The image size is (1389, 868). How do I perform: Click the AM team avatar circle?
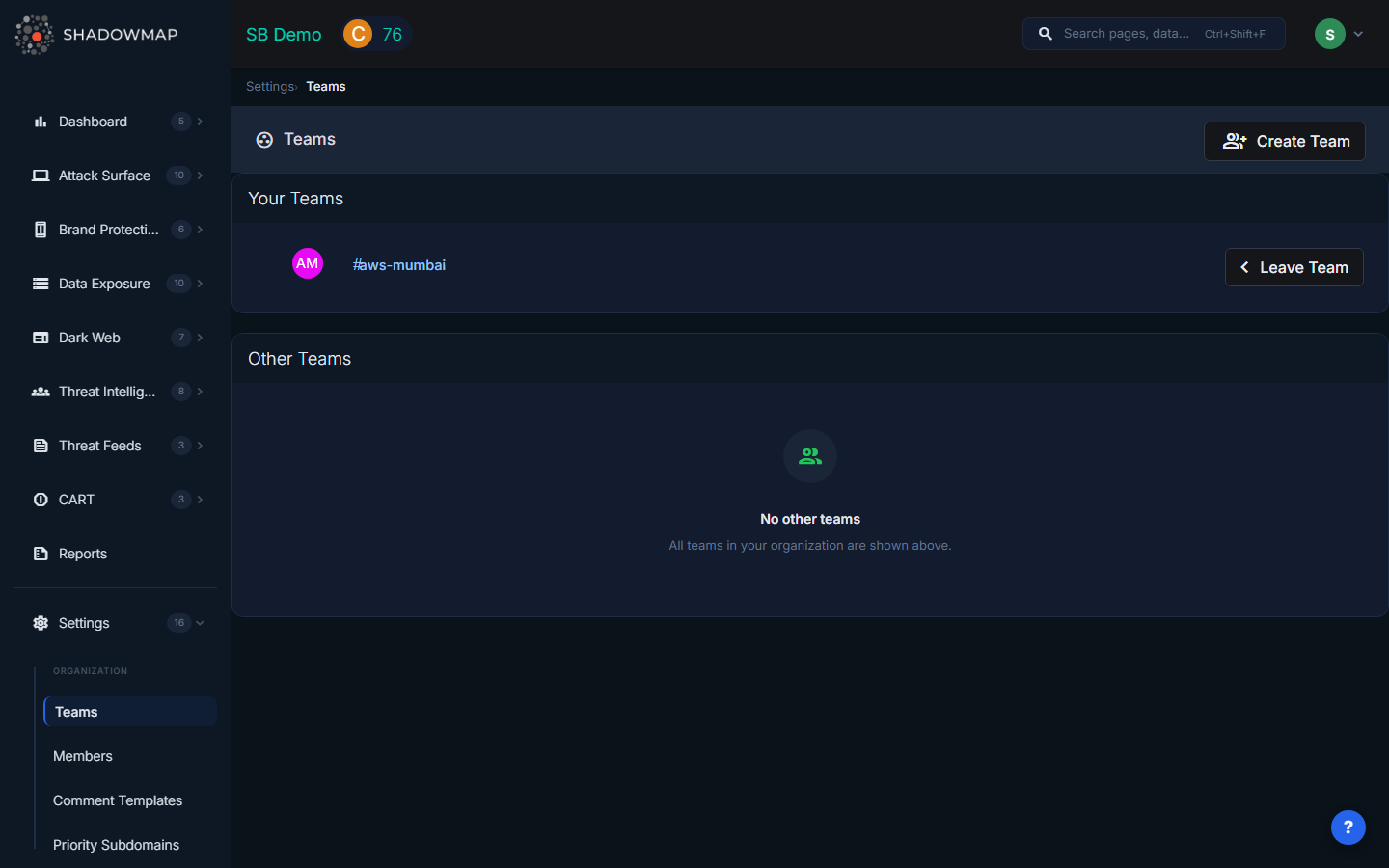(308, 263)
